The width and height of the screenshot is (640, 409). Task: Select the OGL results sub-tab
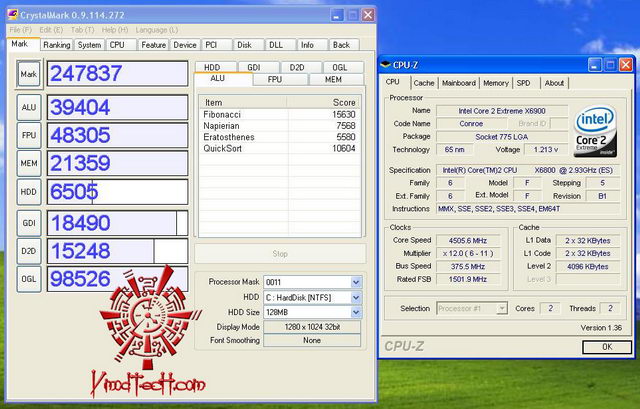[343, 67]
